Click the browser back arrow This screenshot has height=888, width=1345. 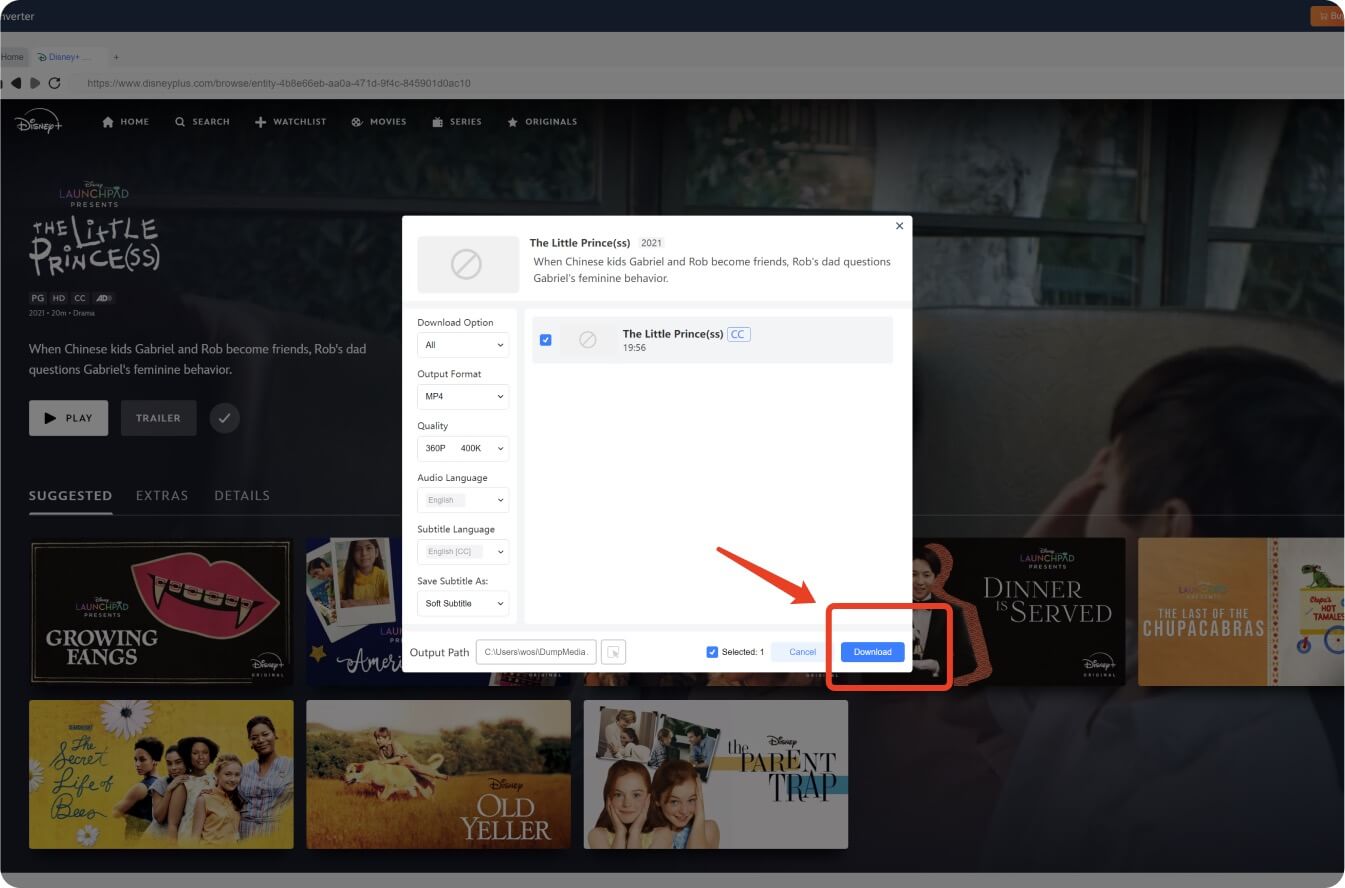point(15,83)
